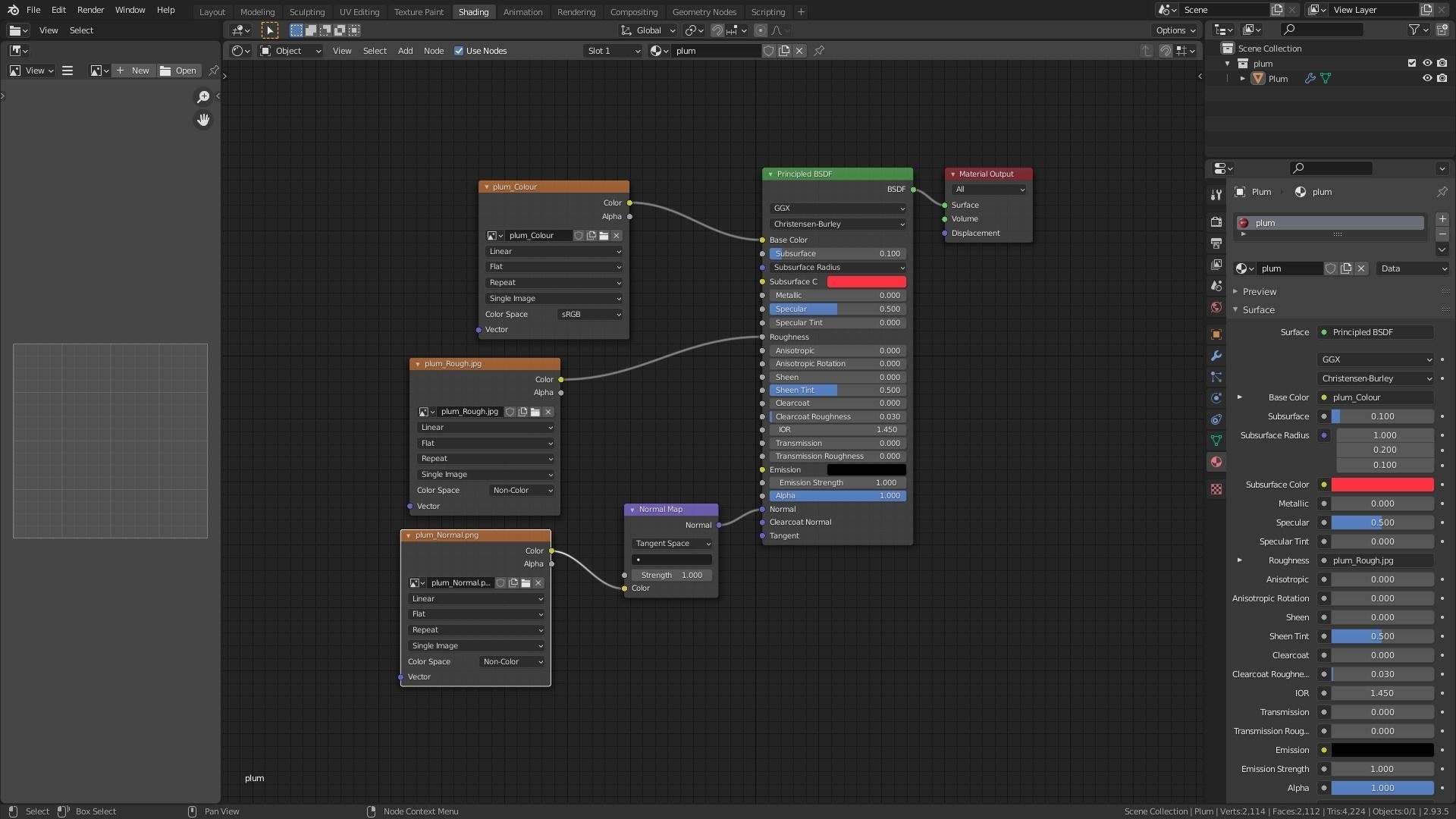
Task: Open the Subsurface Radius dropdown in Principled BSDF
Action: [837, 268]
